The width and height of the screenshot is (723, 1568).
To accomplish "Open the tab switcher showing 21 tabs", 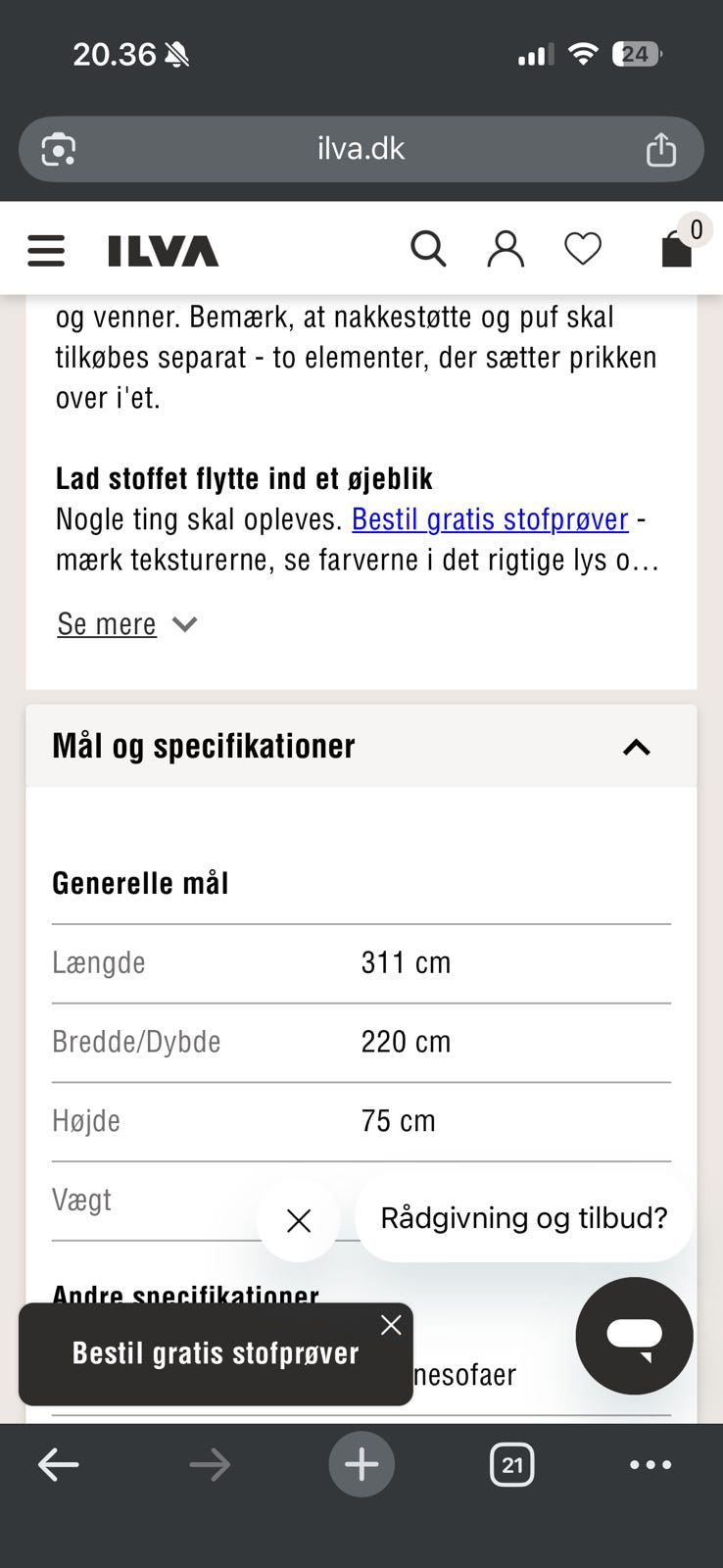I will point(511,1464).
